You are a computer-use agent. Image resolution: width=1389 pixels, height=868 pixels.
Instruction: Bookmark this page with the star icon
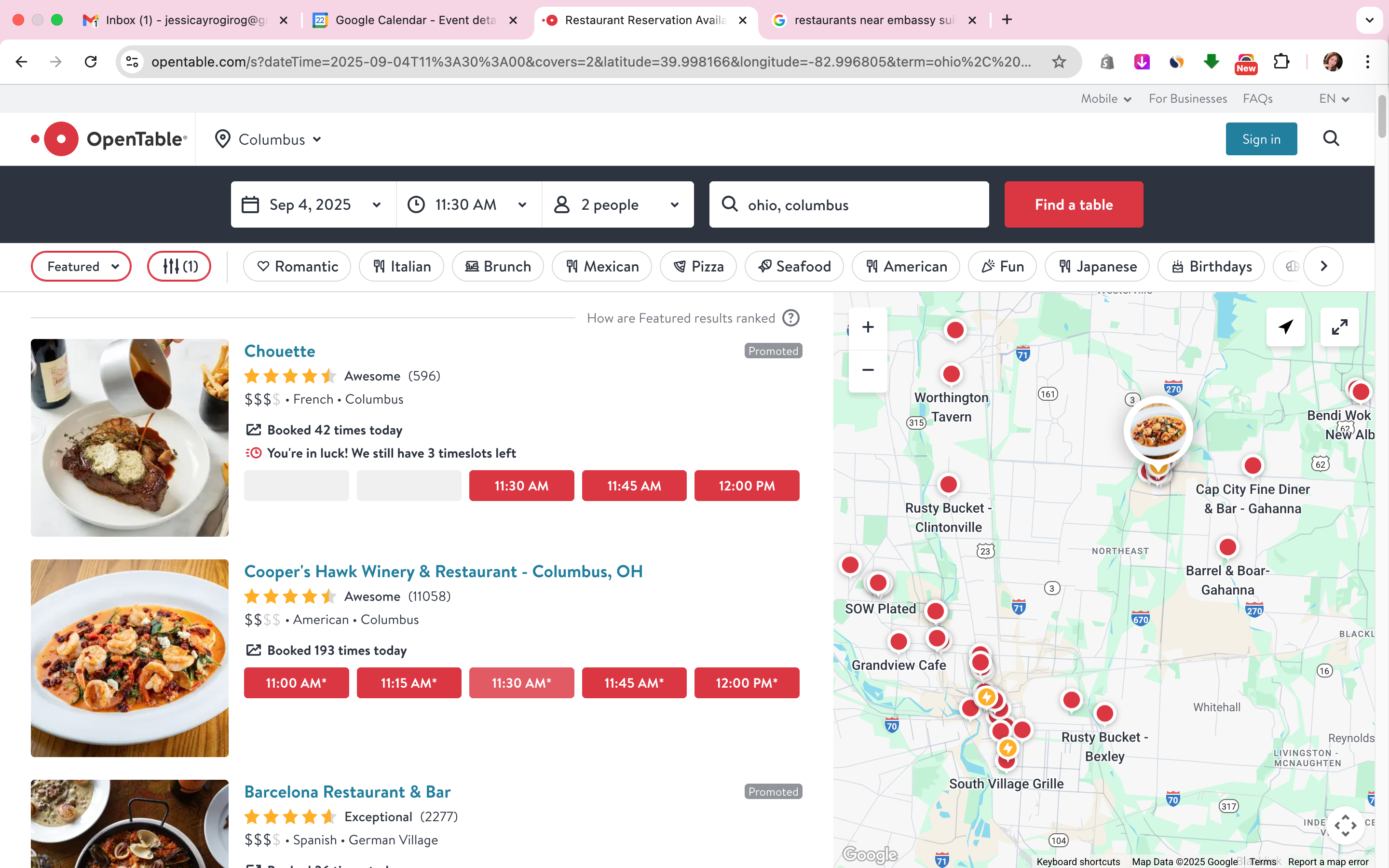click(1059, 61)
